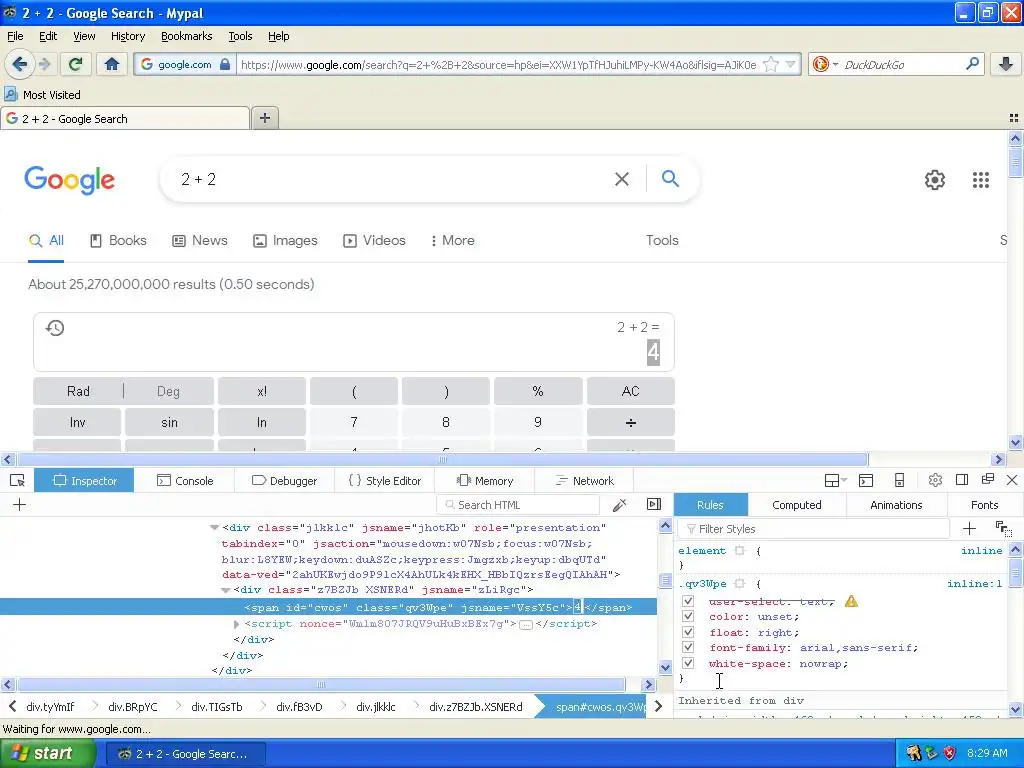This screenshot has height=768, width=1024.
Task: Collapse the div class="z7BZJb XSNERd" node
Action: [226, 590]
